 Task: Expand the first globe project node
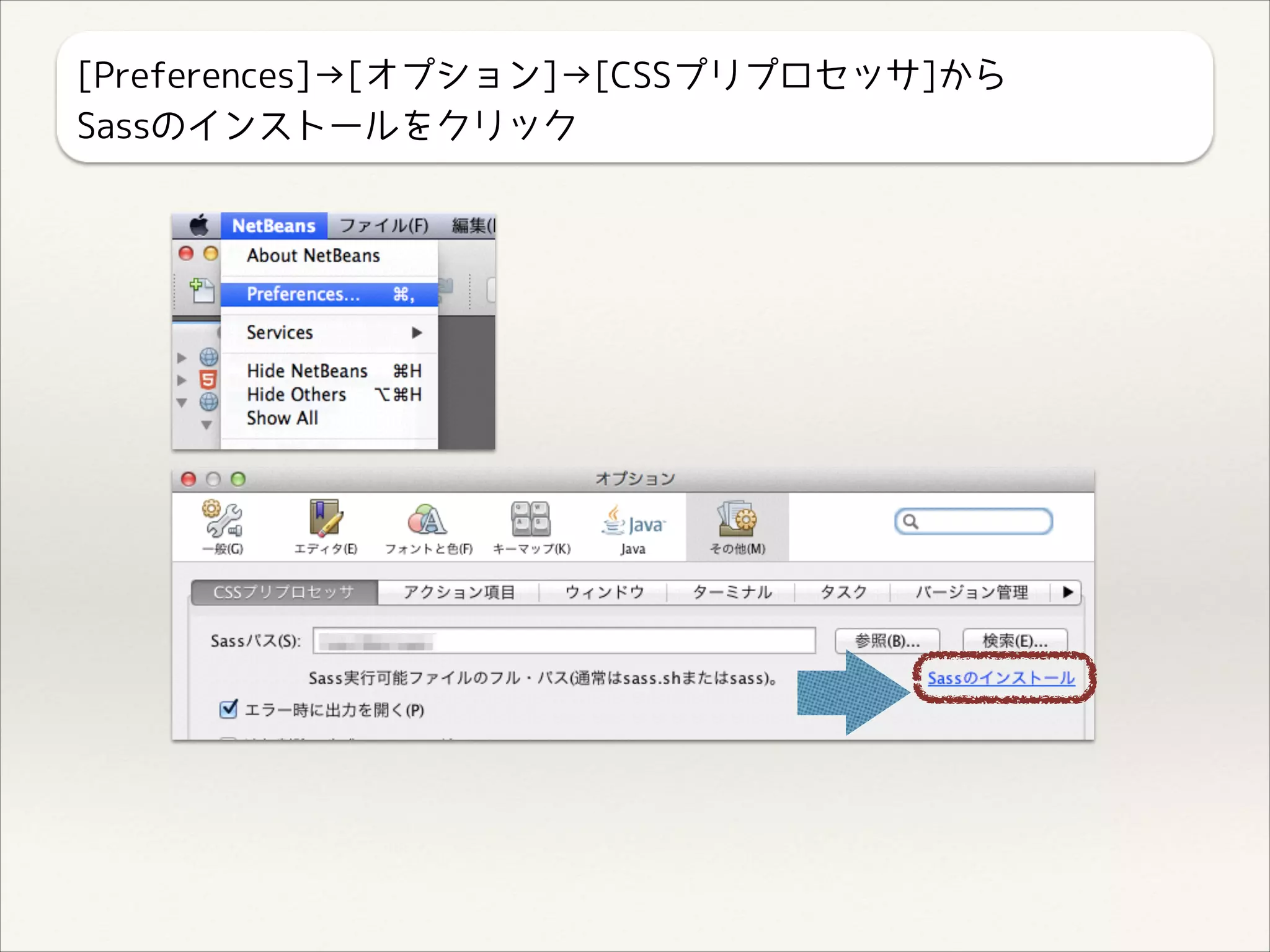182,358
